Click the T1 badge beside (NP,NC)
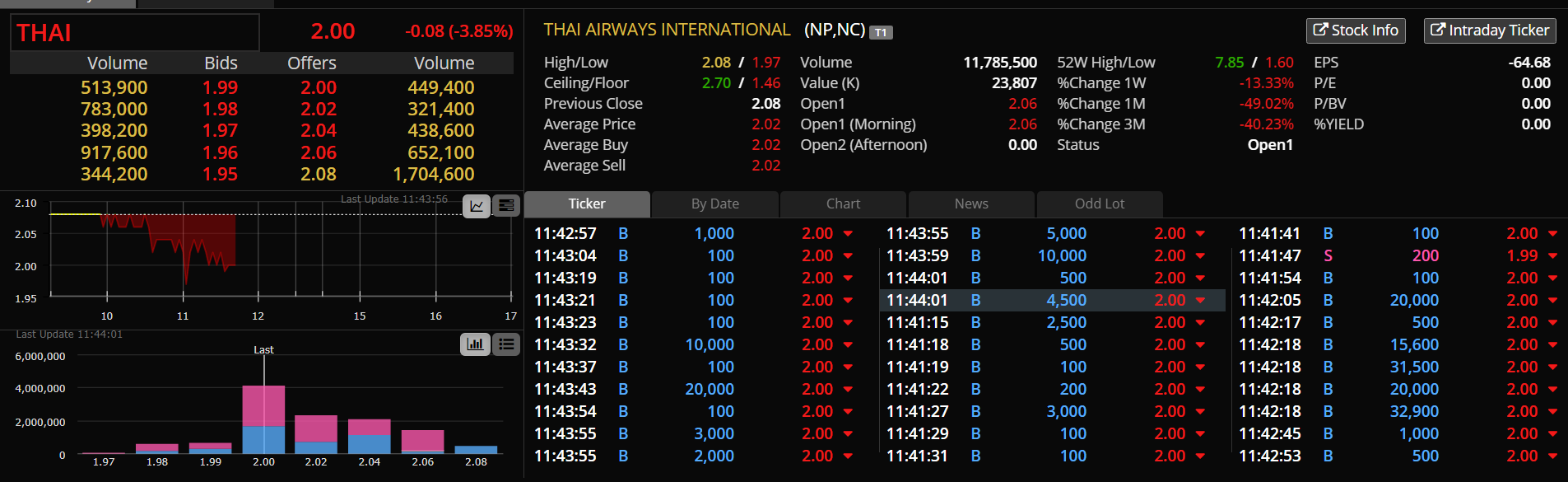Image resolution: width=1568 pixels, height=482 pixels. 881,32
